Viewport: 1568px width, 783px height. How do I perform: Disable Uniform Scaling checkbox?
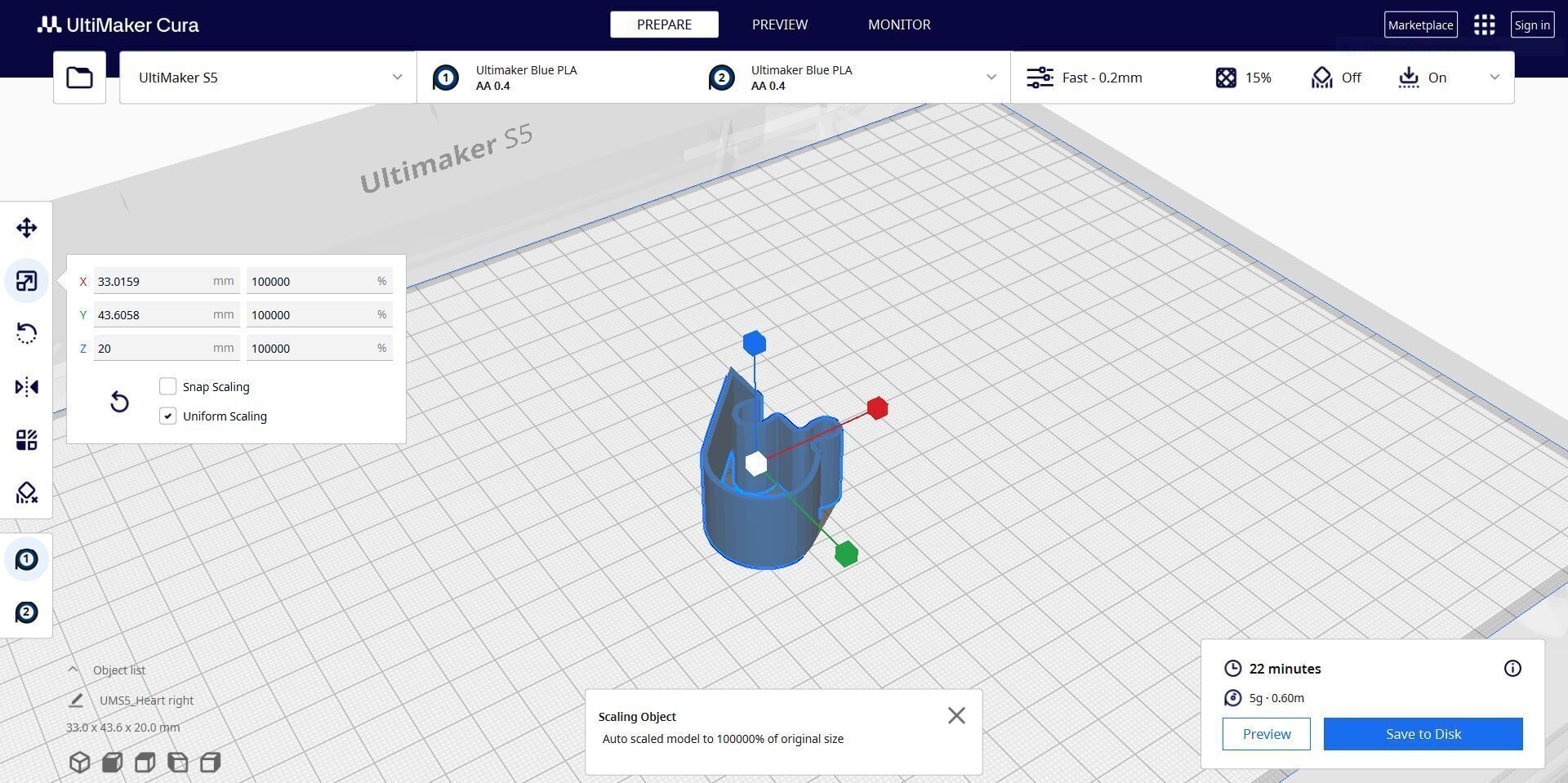[167, 416]
